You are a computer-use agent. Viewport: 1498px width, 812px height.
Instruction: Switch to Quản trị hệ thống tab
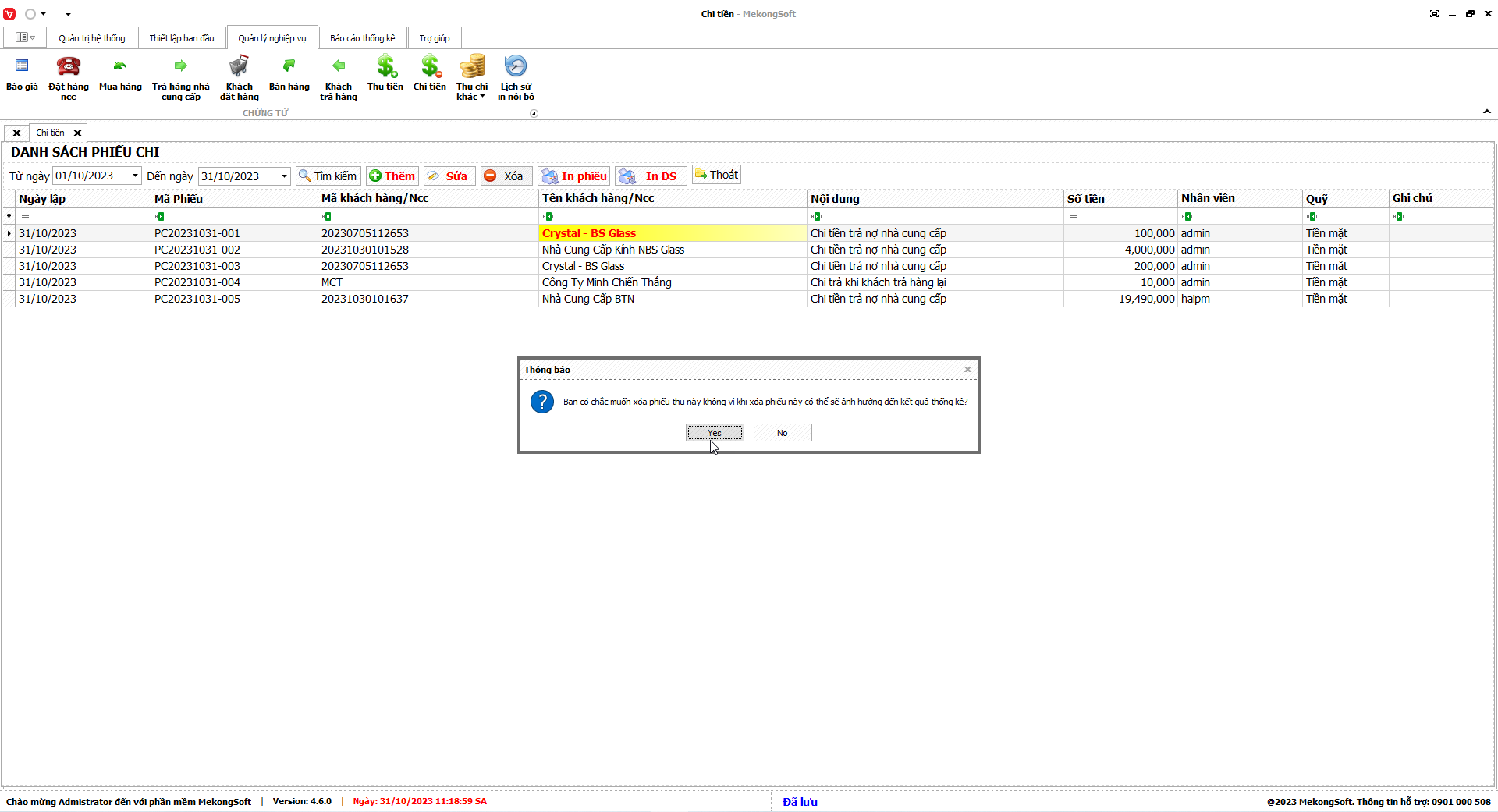(x=92, y=38)
